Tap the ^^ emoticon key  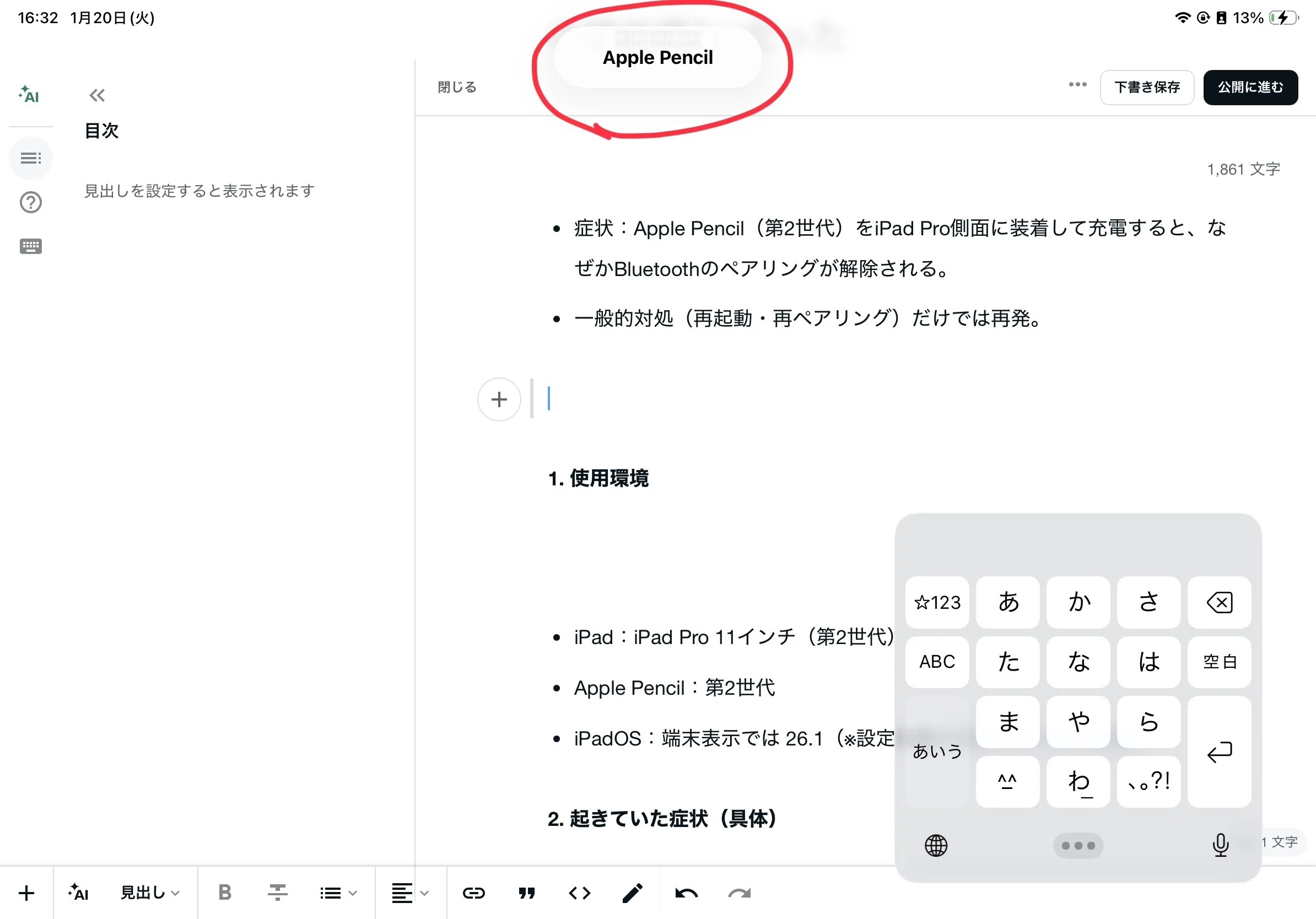coord(1007,781)
